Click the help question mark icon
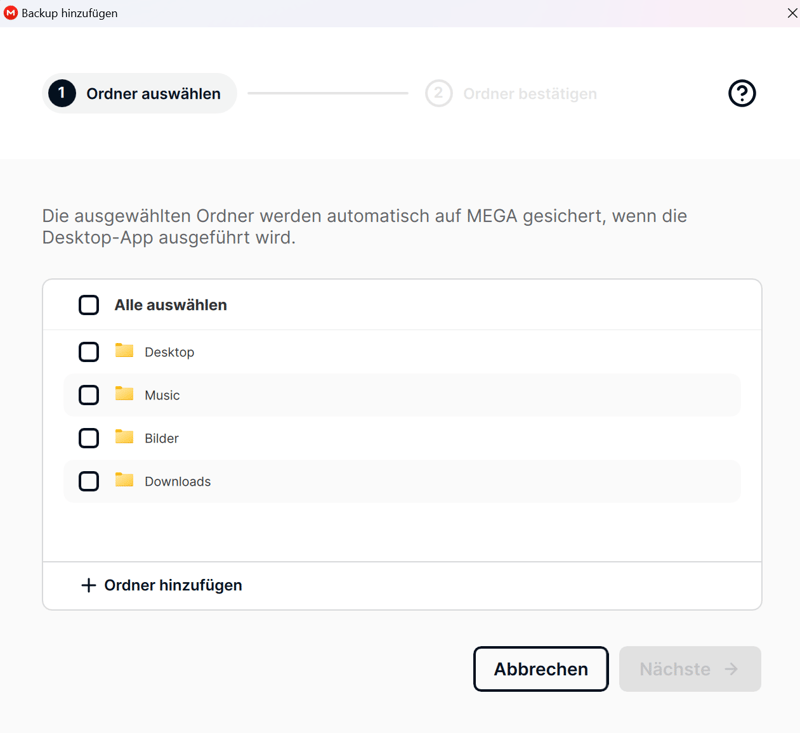Screen dimensions: 800x733 click(x=742, y=93)
